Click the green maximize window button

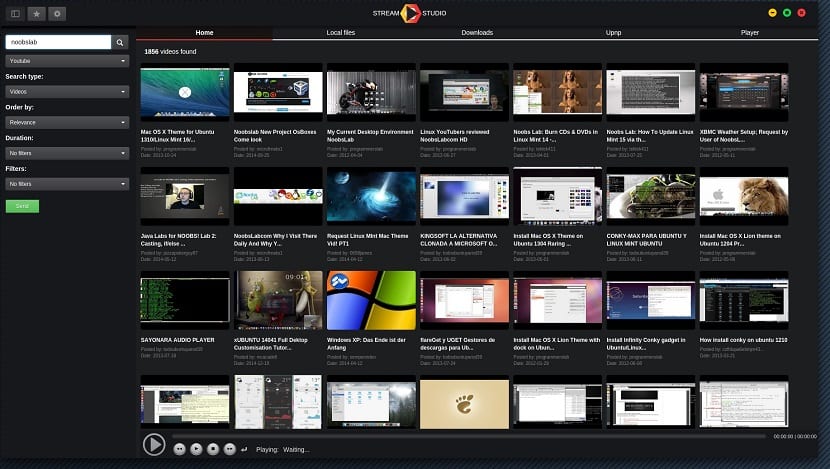tap(787, 13)
